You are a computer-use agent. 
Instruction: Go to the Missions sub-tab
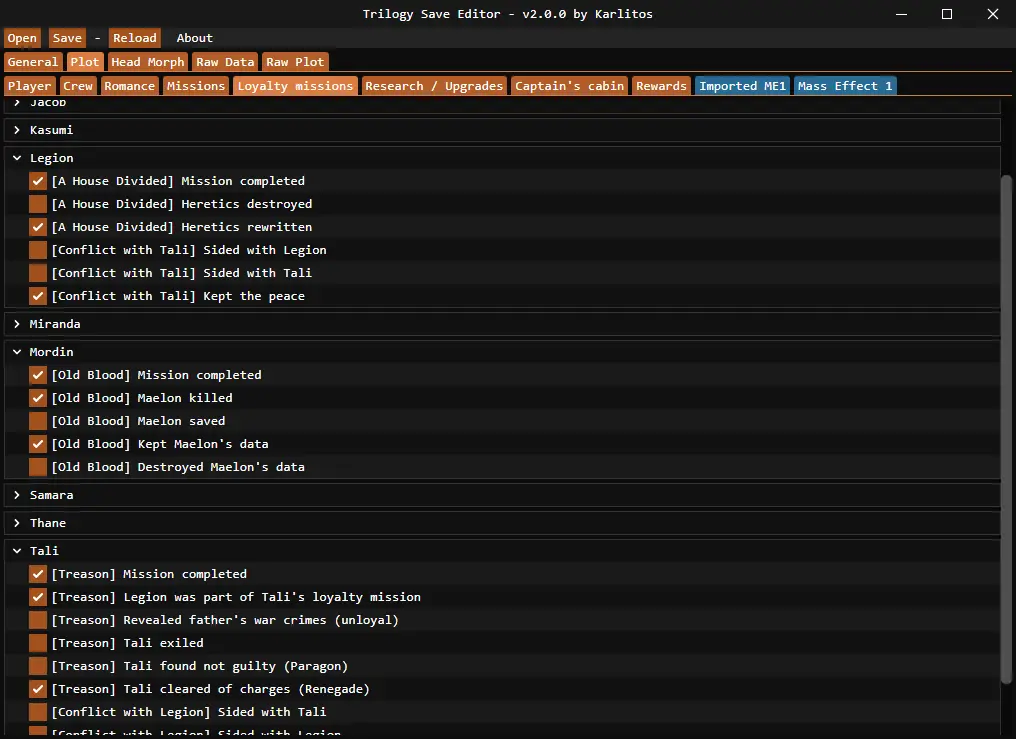click(x=196, y=86)
